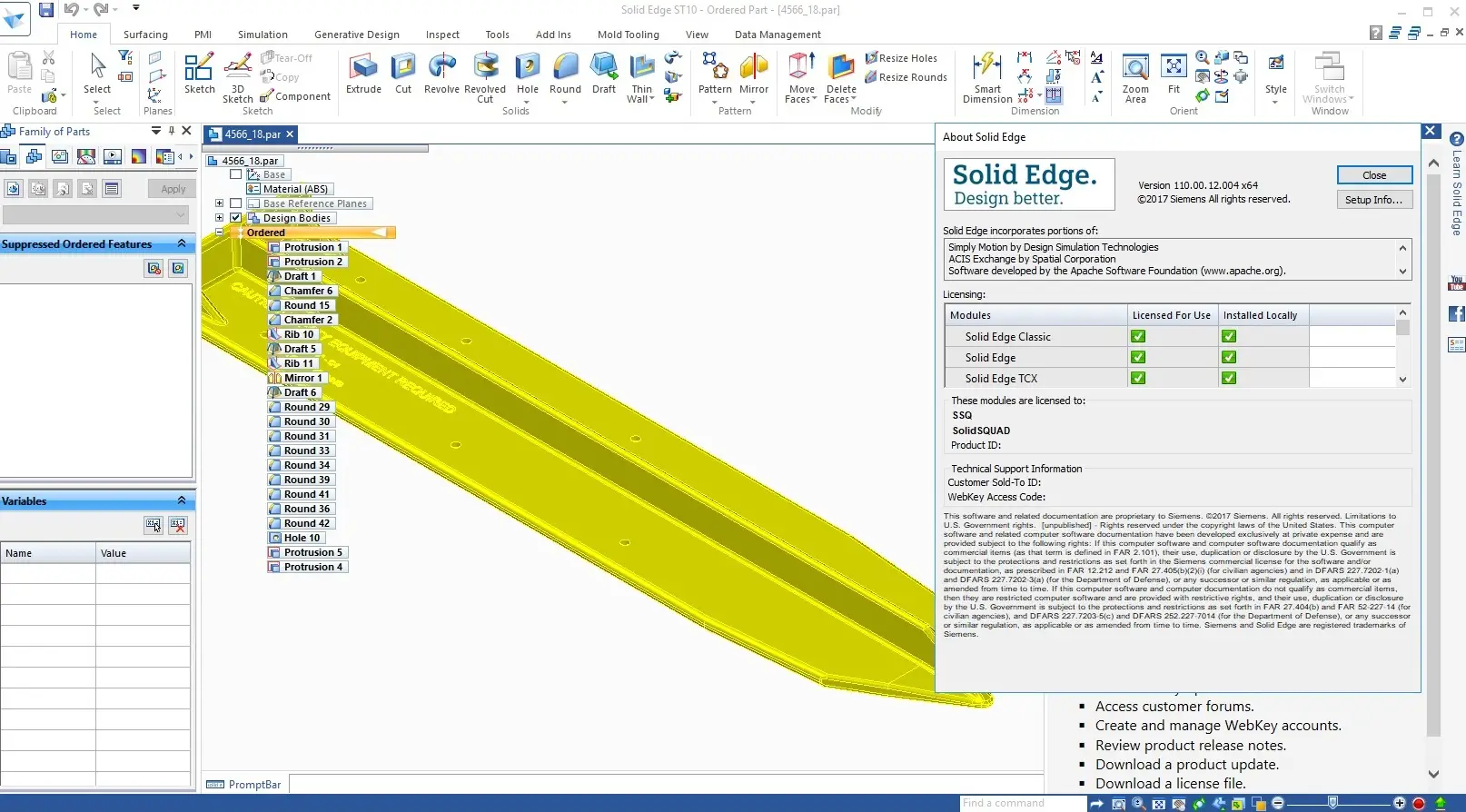Select Hole 10 feature

pos(294,538)
